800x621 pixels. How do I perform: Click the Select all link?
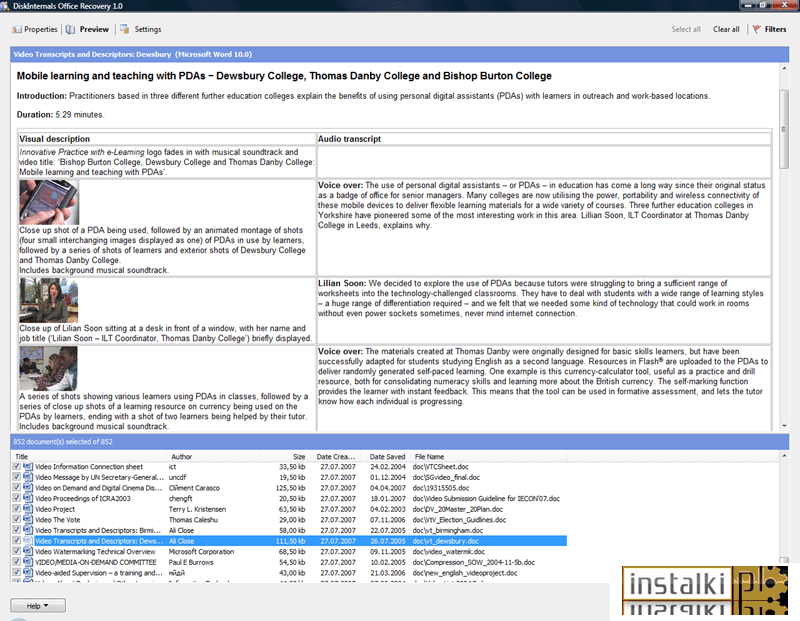pyautogui.click(x=686, y=29)
